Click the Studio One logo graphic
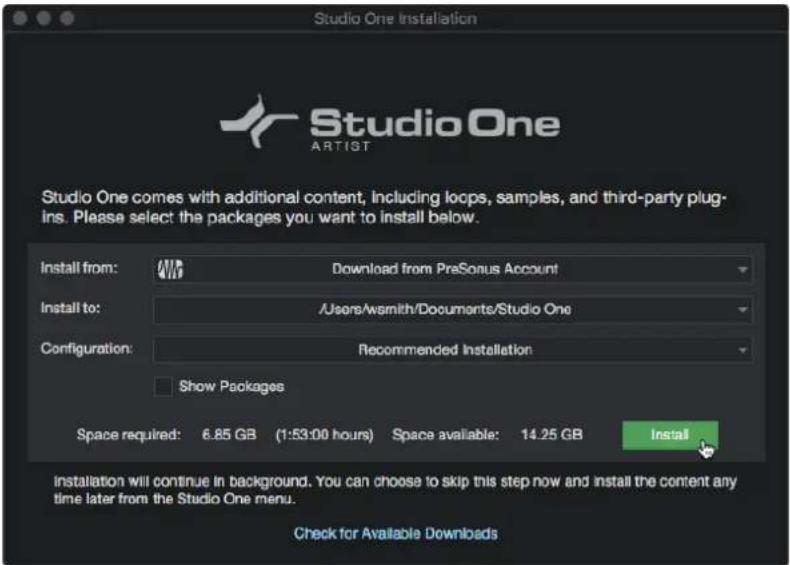790x565 pixels. 389,122
